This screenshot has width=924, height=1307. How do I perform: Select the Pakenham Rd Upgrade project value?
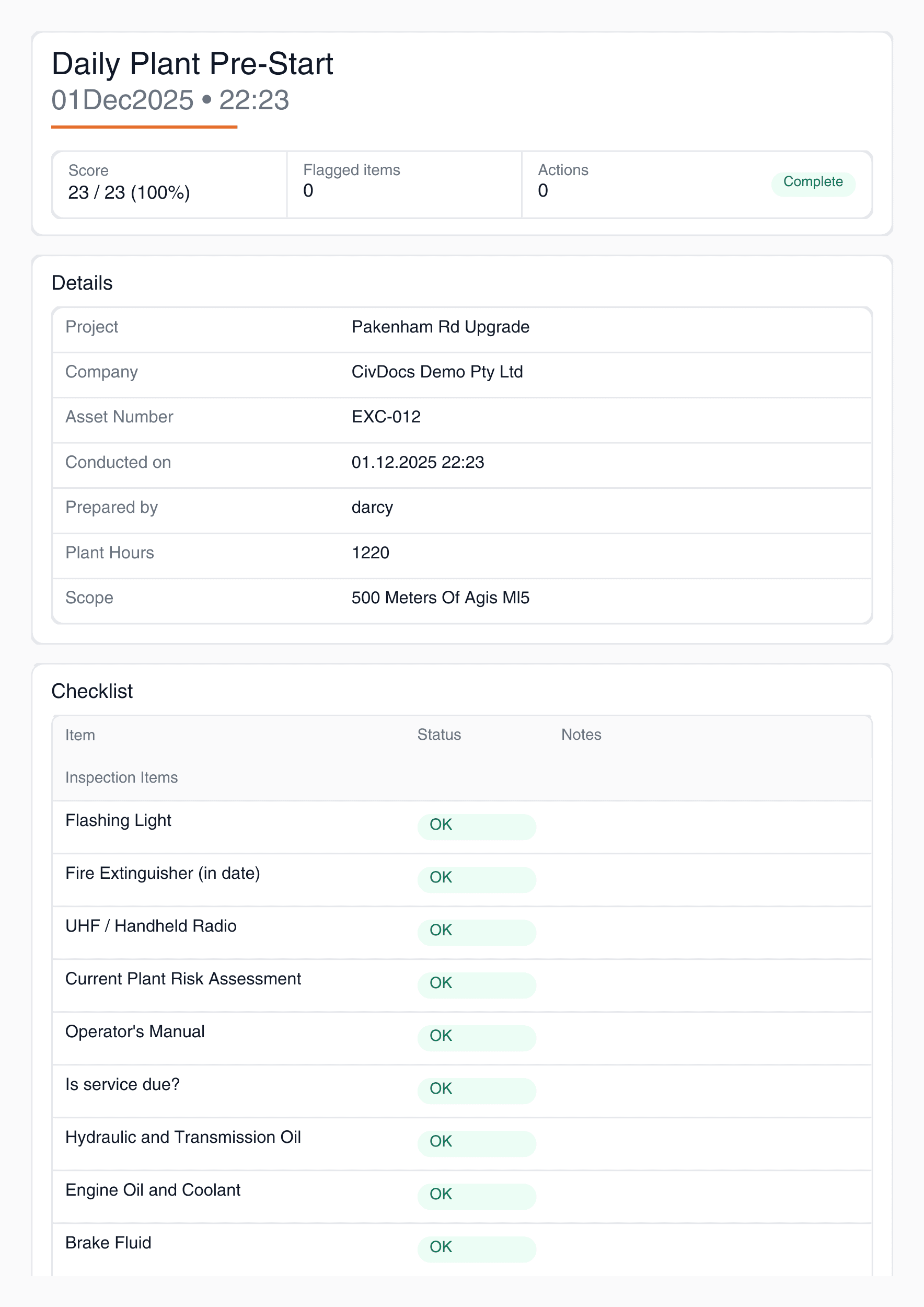click(440, 327)
